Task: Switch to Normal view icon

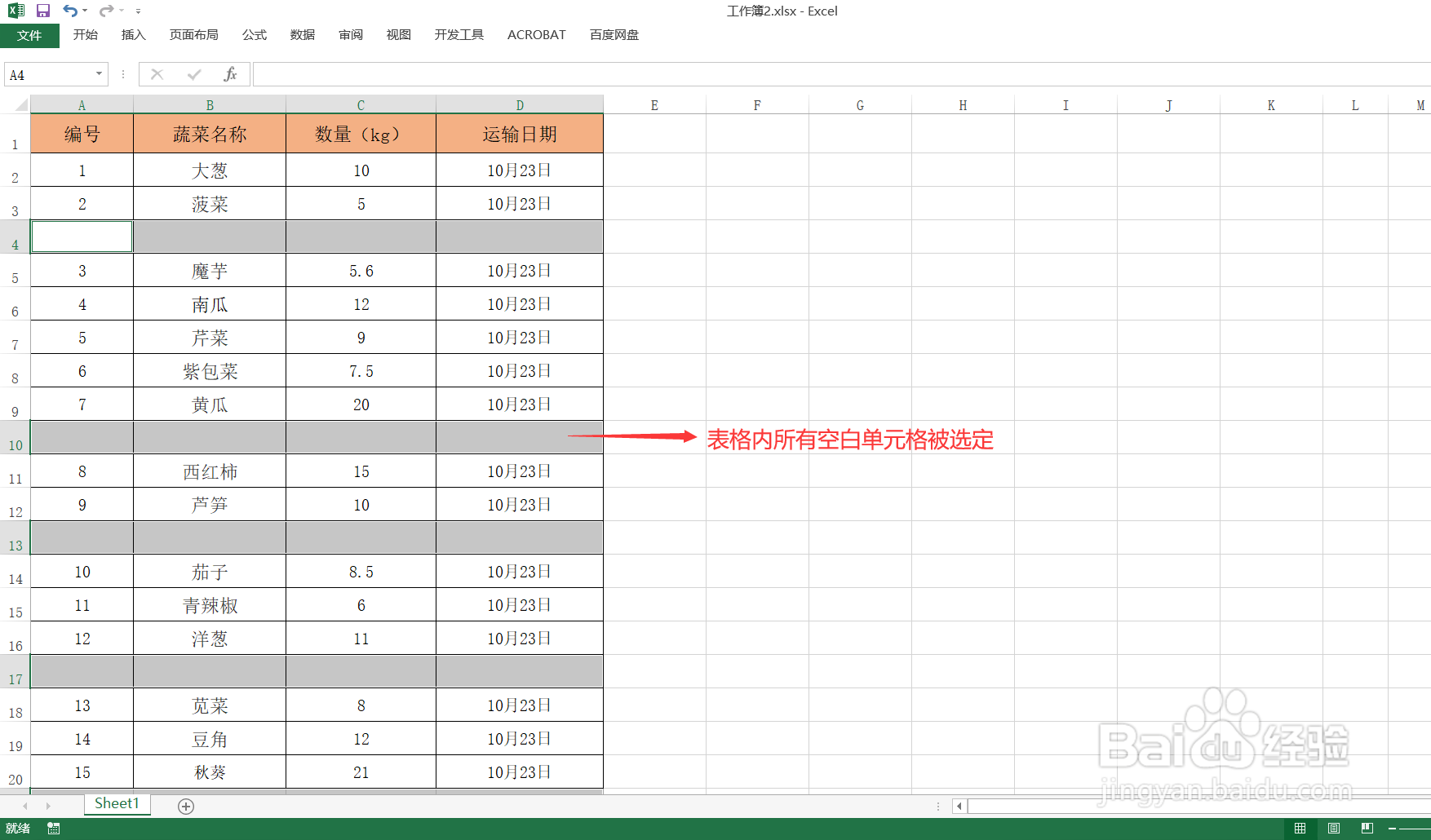Action: pos(1300,829)
